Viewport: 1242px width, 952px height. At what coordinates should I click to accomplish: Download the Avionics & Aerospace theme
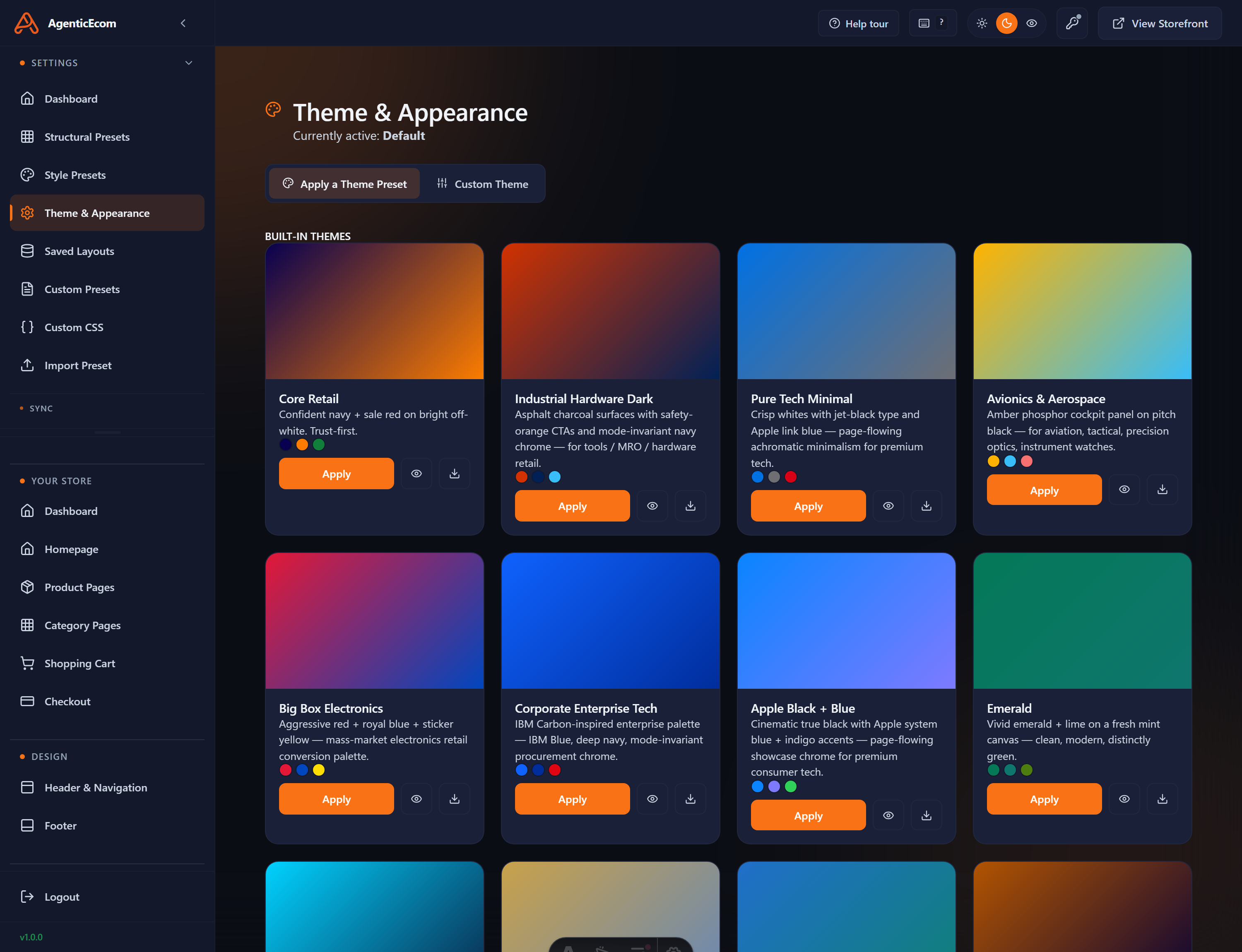[x=1163, y=490]
